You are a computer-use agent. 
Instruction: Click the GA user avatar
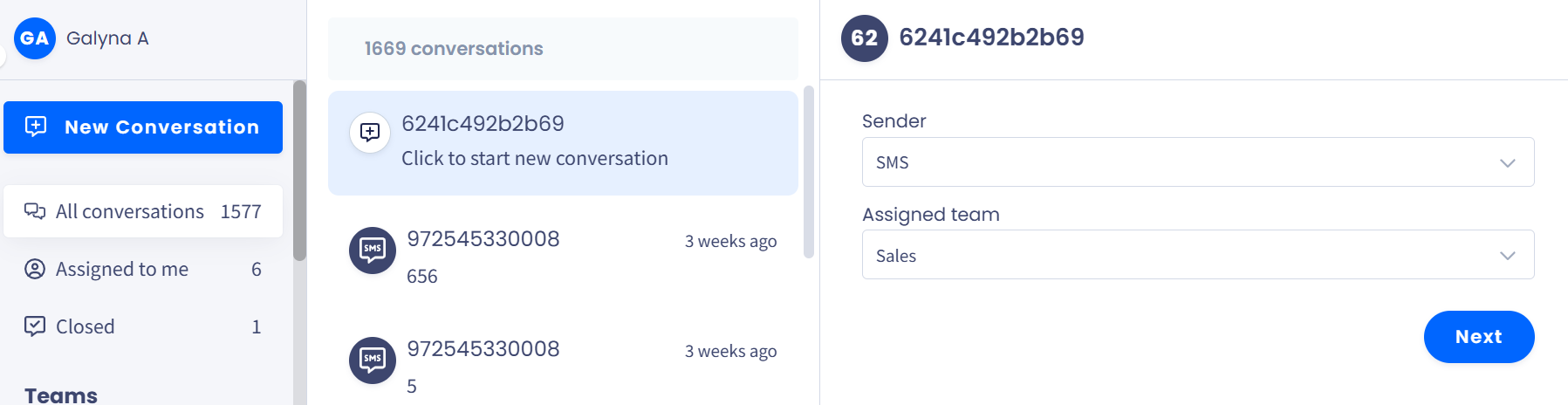[35, 38]
